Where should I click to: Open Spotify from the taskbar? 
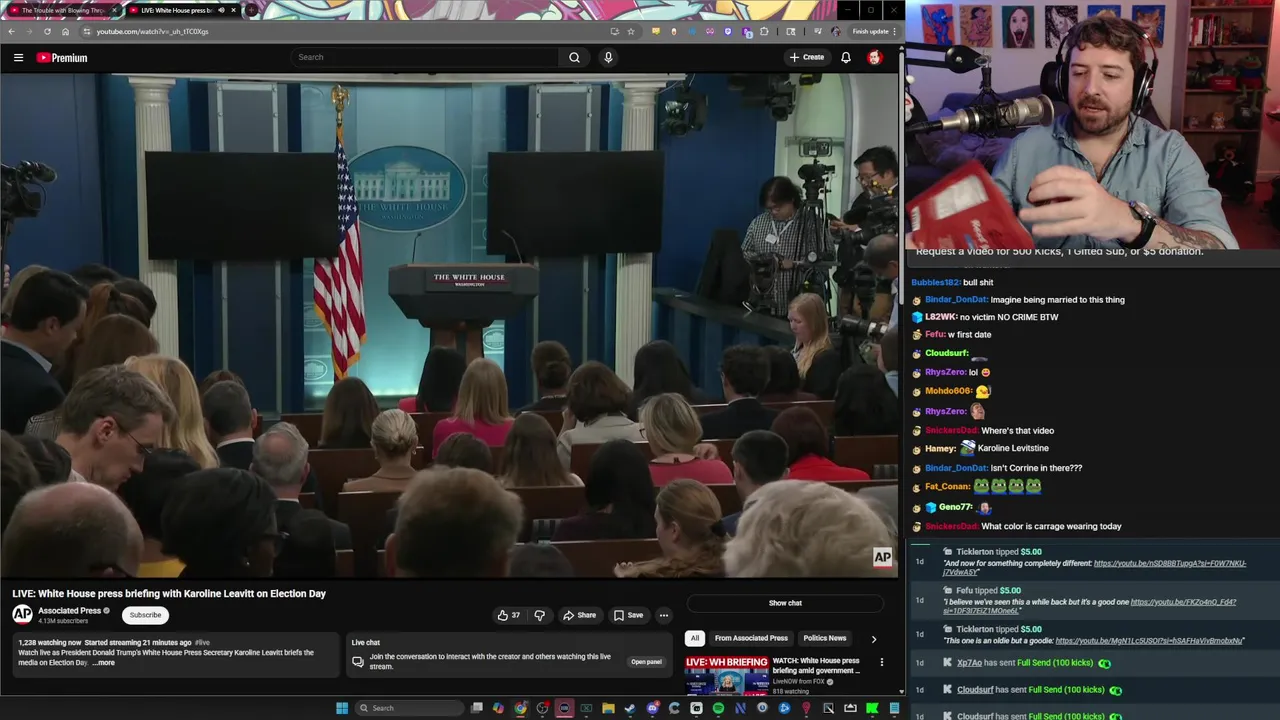click(718, 708)
